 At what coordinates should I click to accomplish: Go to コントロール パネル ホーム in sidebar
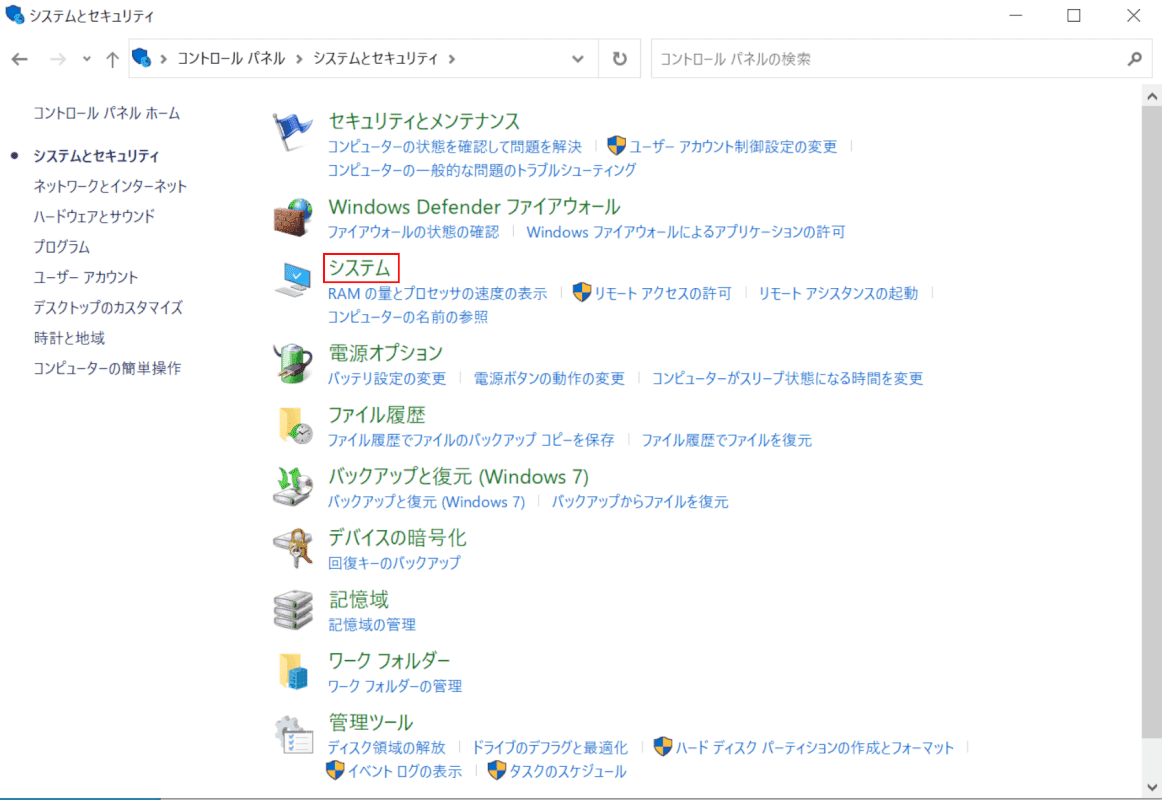(107, 113)
